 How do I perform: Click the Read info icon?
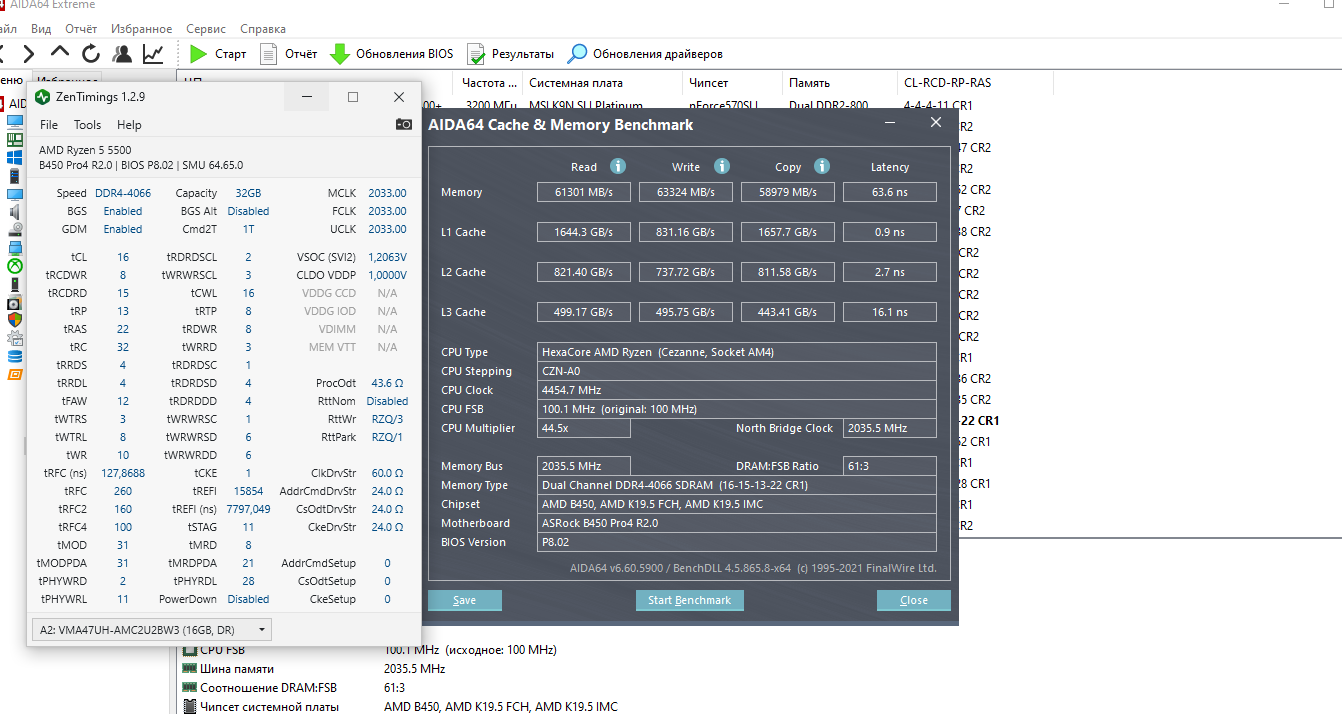tap(618, 166)
